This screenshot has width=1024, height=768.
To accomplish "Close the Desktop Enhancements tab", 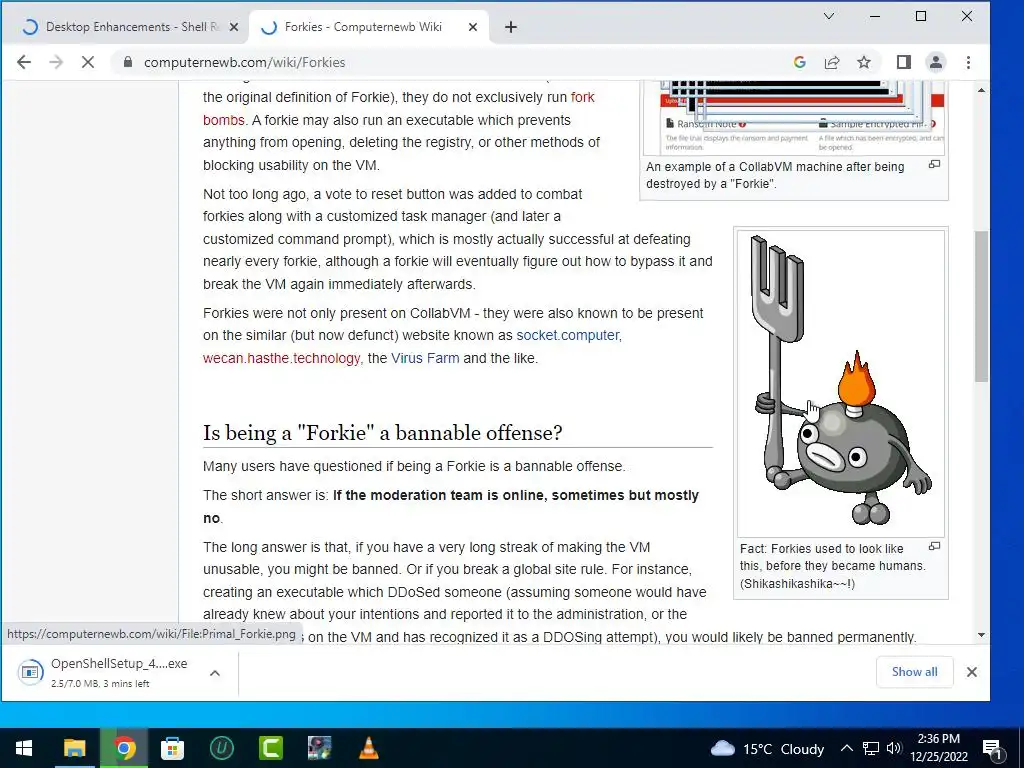I will click(x=234, y=27).
